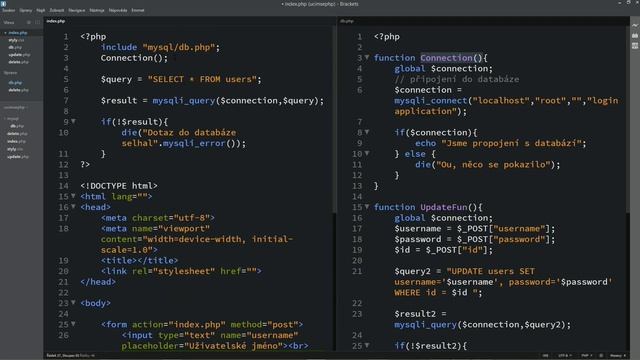The width and height of the screenshot is (640, 360).
Task: Fold the head tag at line 16
Action: [x=73, y=207]
